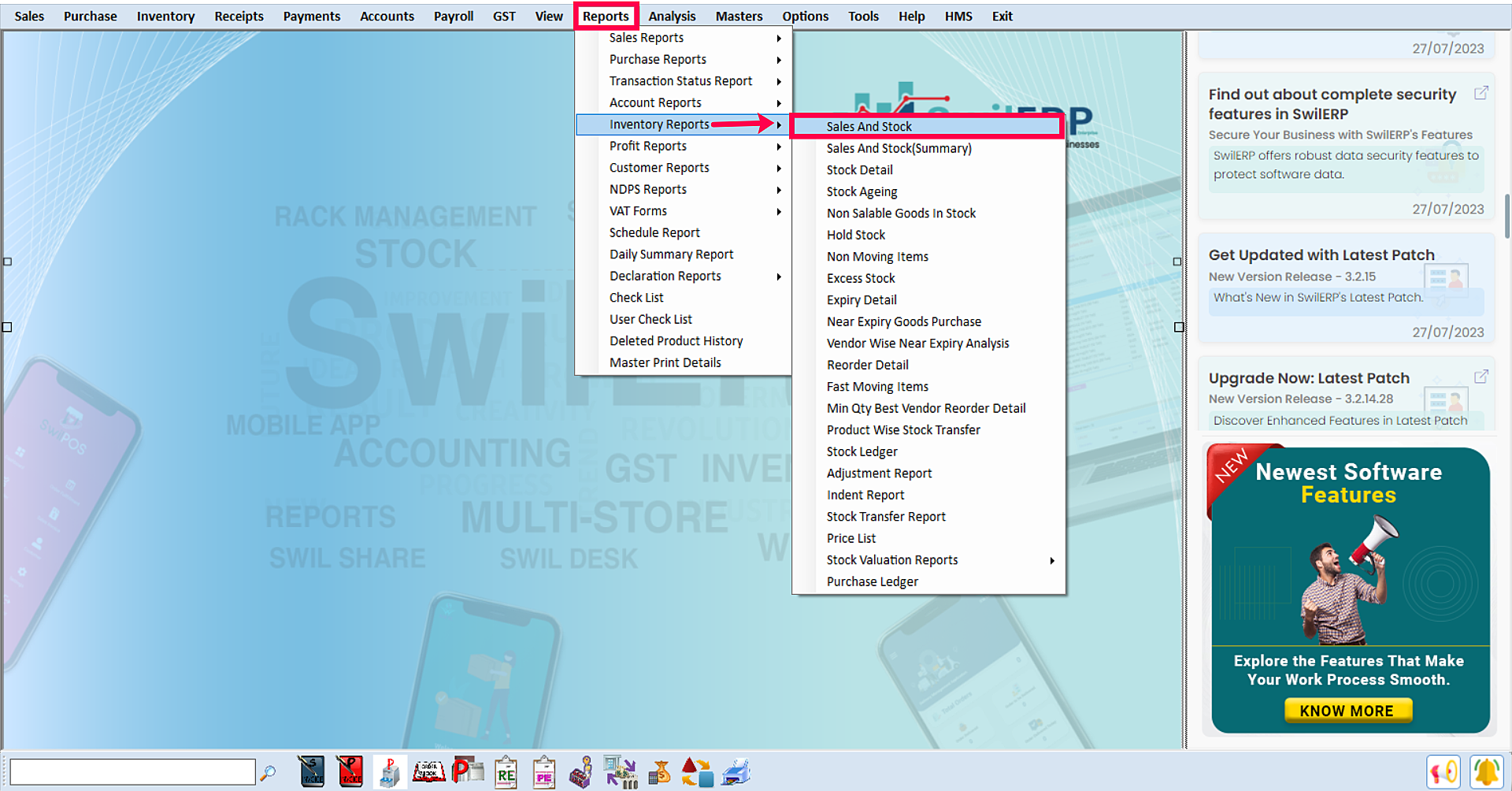Open Daily Summary Report
This screenshot has width=1512, height=791.
(671, 254)
